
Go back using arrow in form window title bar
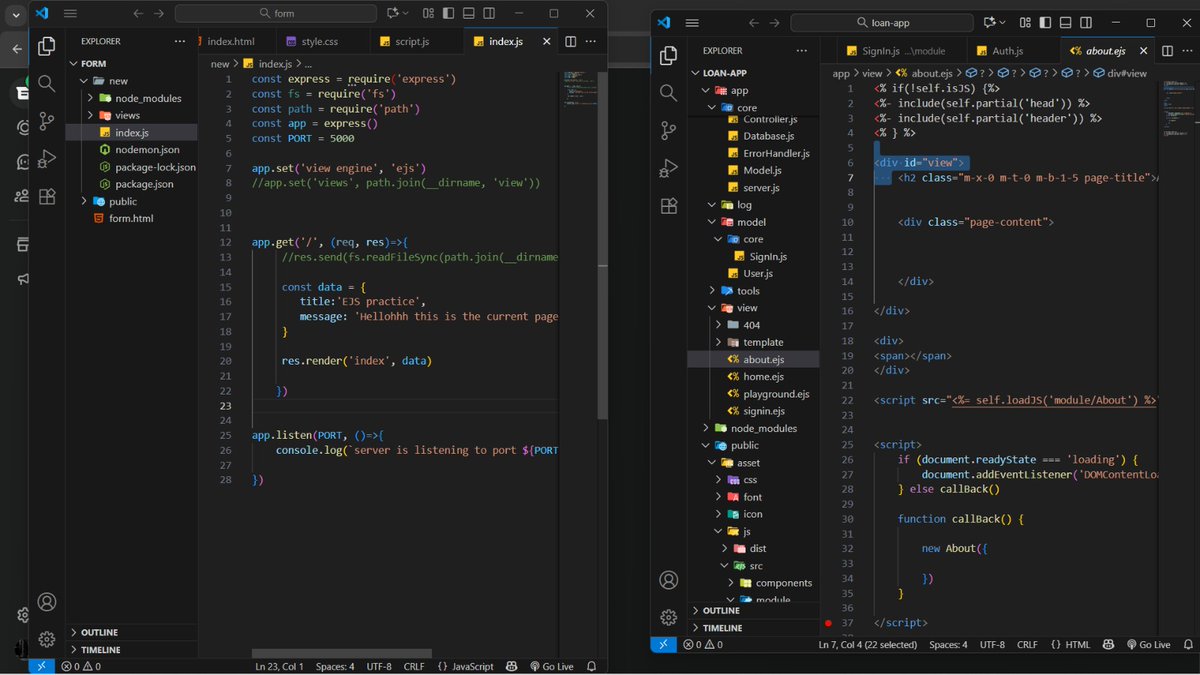click(138, 13)
